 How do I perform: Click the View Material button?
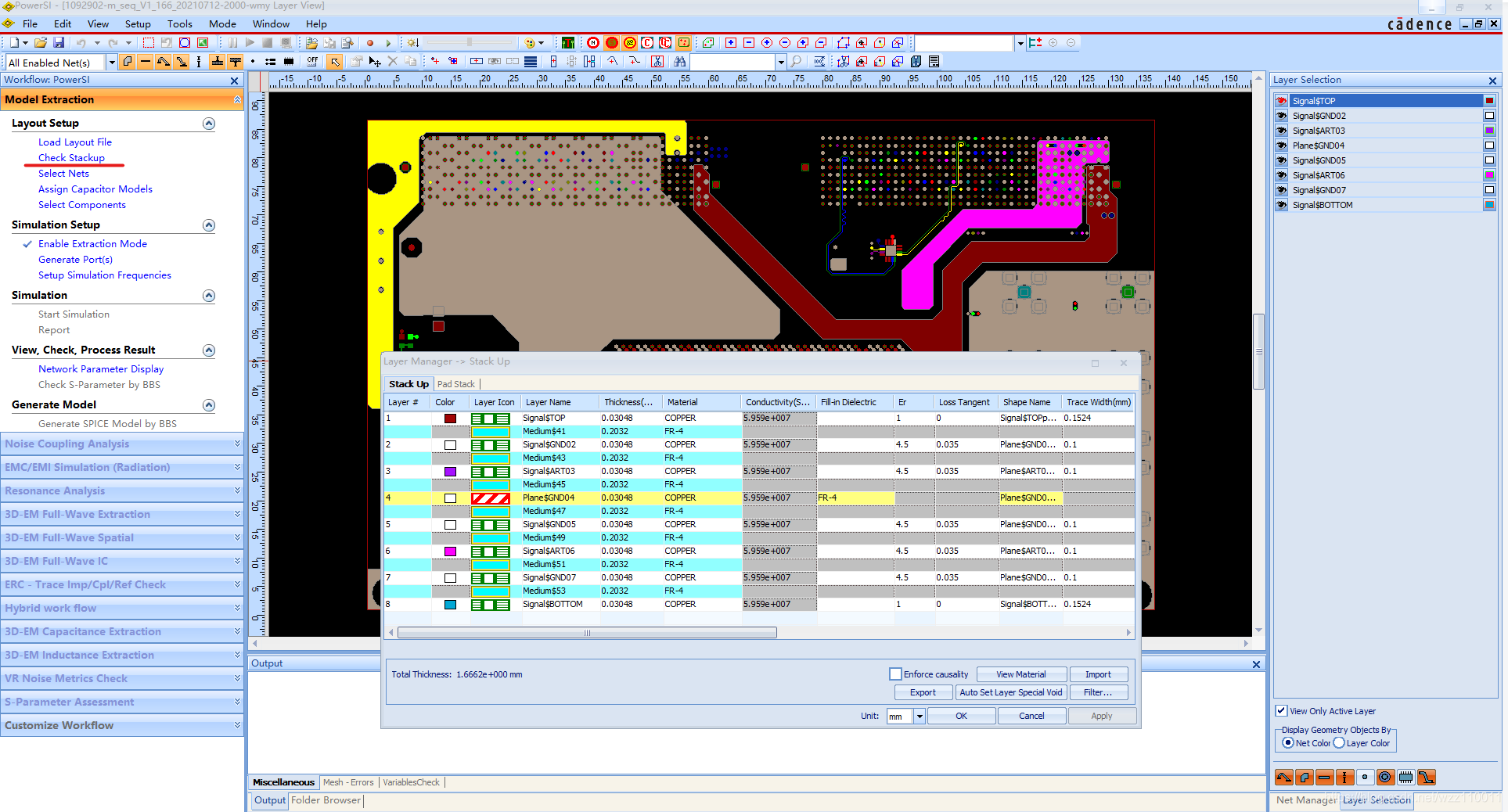(1020, 674)
